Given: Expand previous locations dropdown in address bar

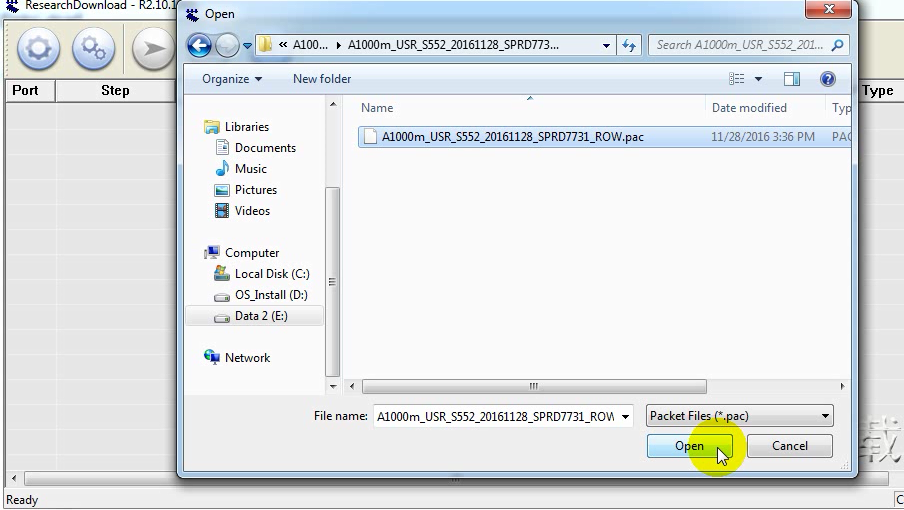Looking at the screenshot, I should coord(606,46).
